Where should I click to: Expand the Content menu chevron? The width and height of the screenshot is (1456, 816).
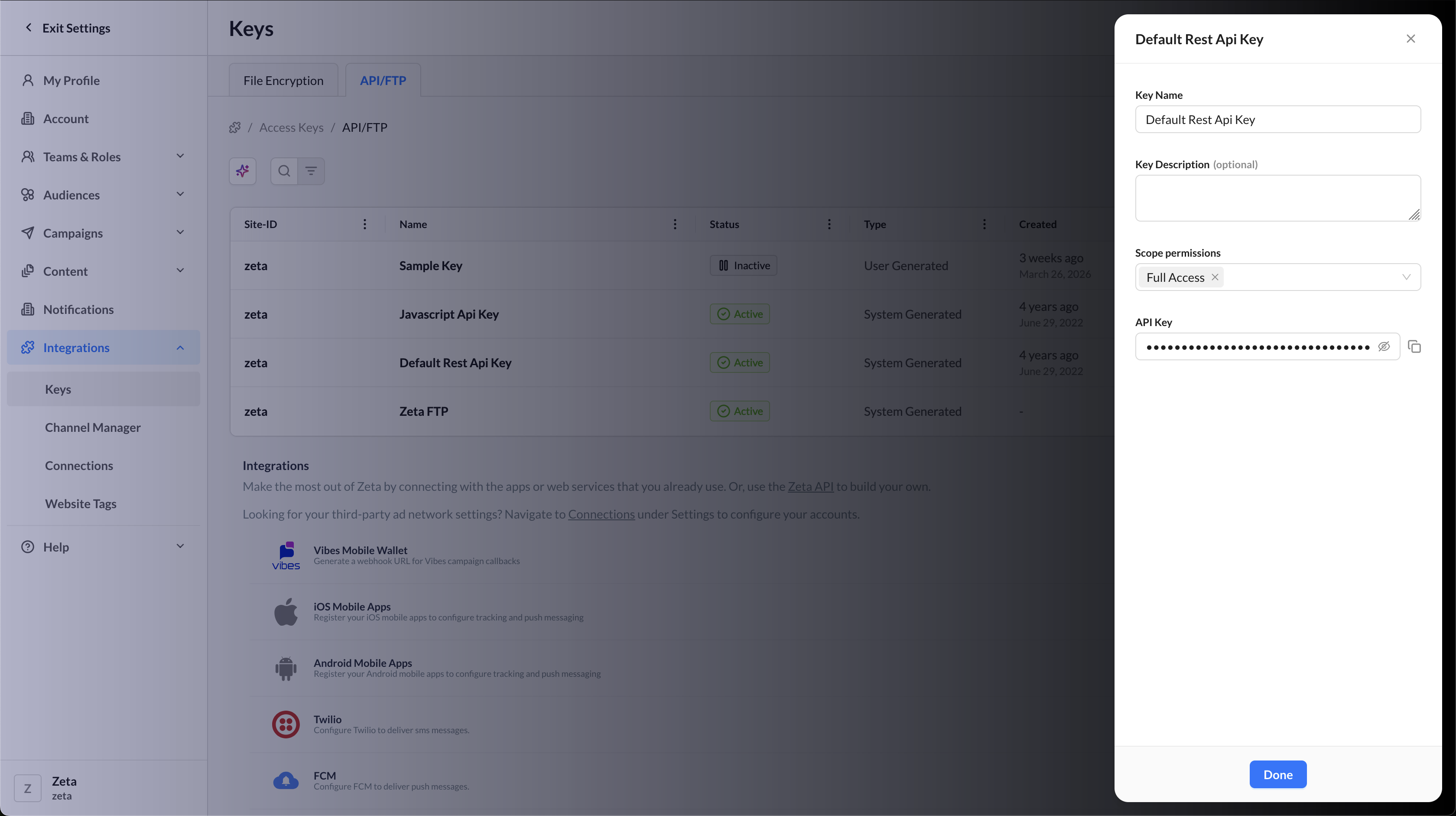point(180,270)
